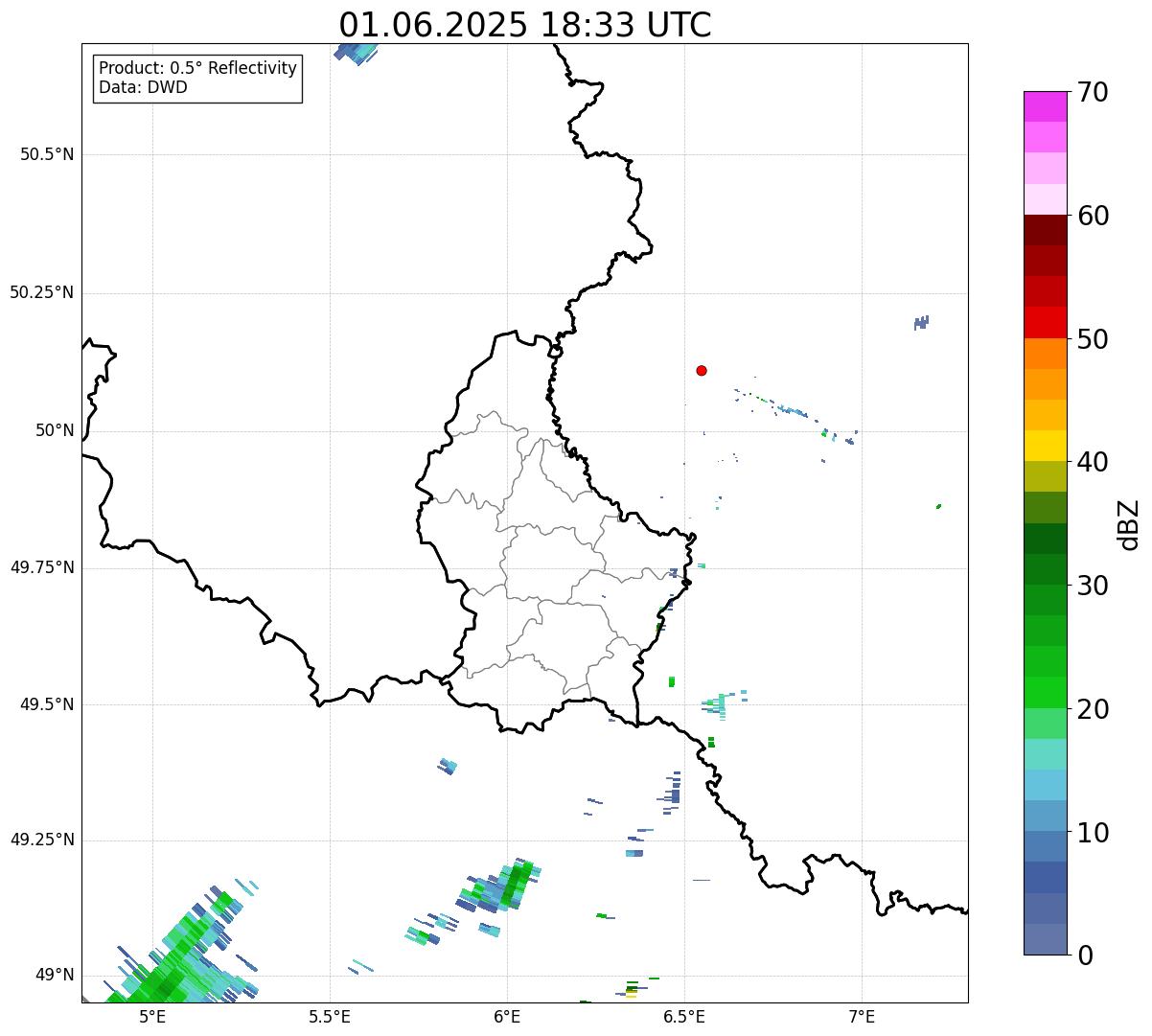Click the 6°E longitude label

point(507,1016)
